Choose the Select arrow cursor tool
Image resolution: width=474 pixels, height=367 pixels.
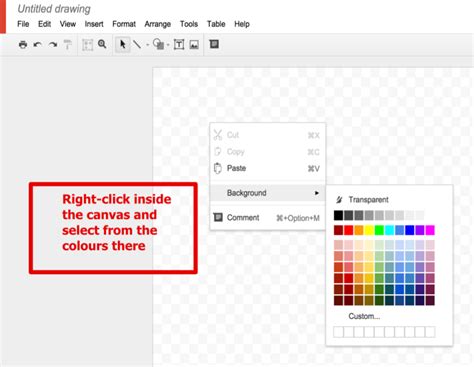tap(122, 44)
